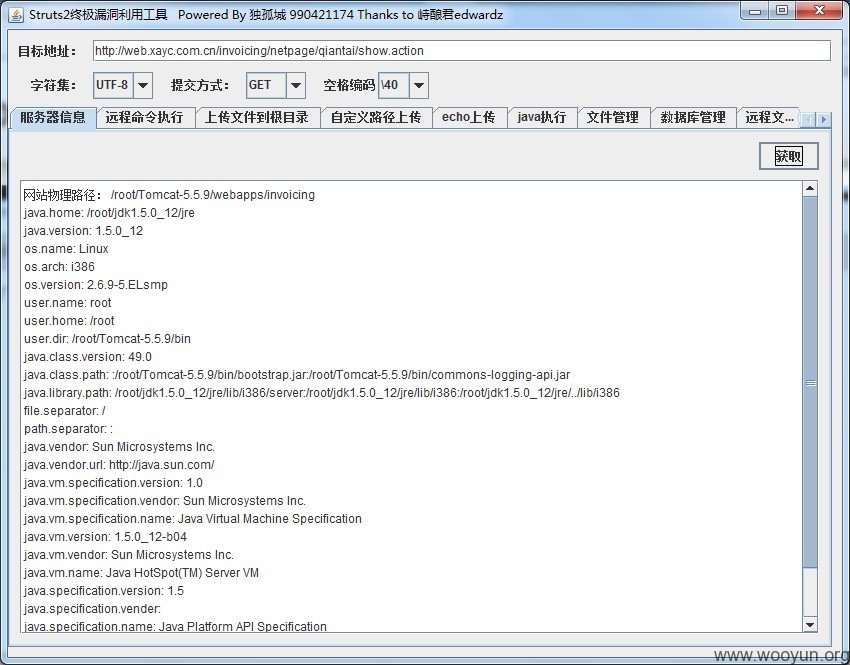The width and height of the screenshot is (850, 665).
Task: Open the 上传文件到根目录 tab
Action: 257,118
